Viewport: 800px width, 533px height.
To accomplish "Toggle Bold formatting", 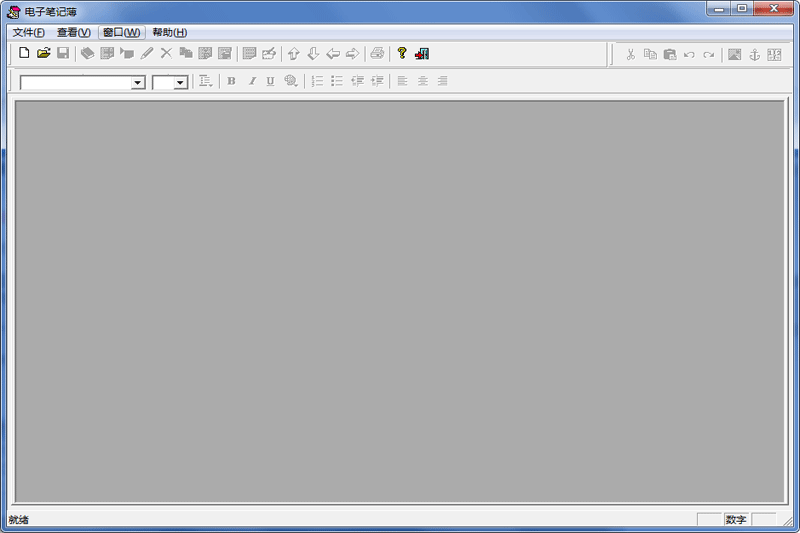I will [x=231, y=81].
